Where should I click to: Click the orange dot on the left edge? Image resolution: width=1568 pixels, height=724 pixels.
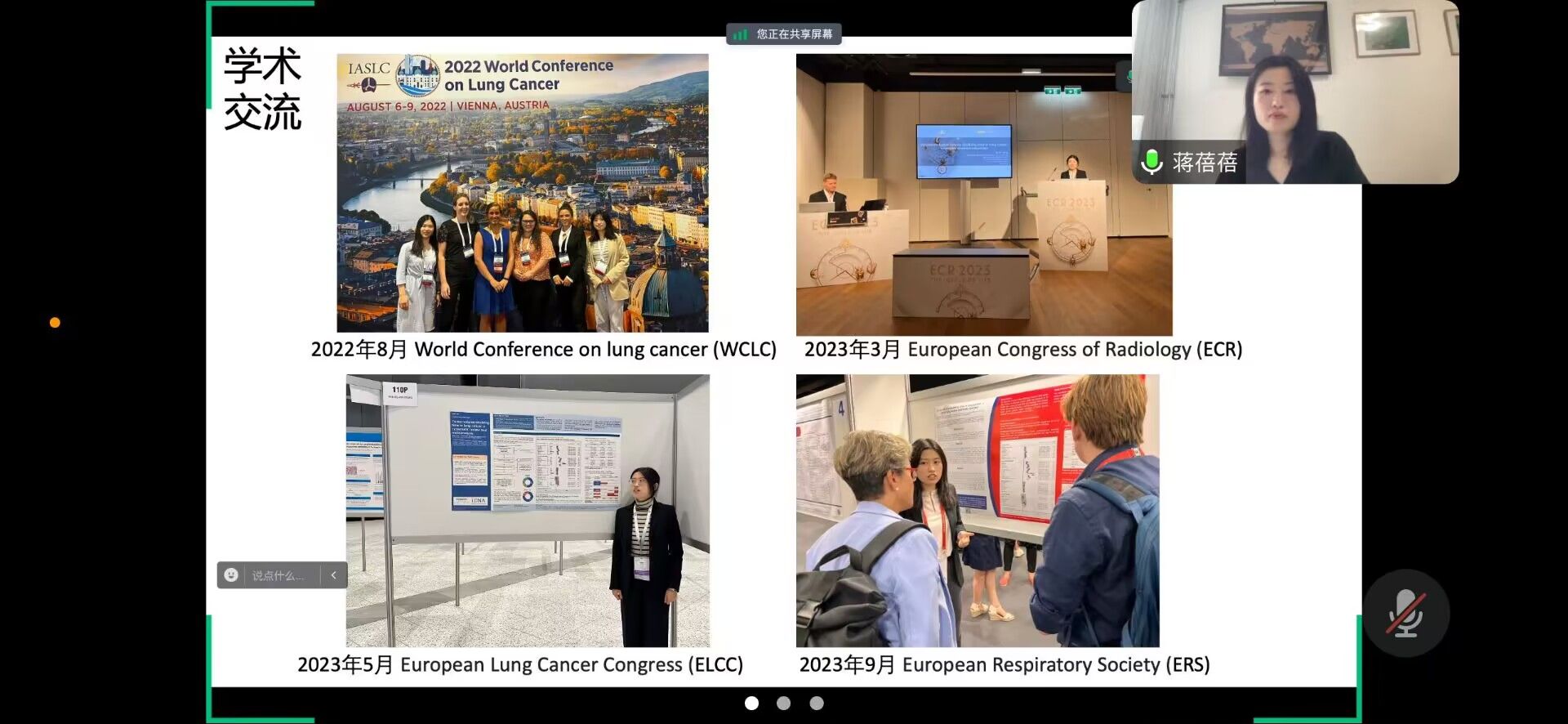55,323
